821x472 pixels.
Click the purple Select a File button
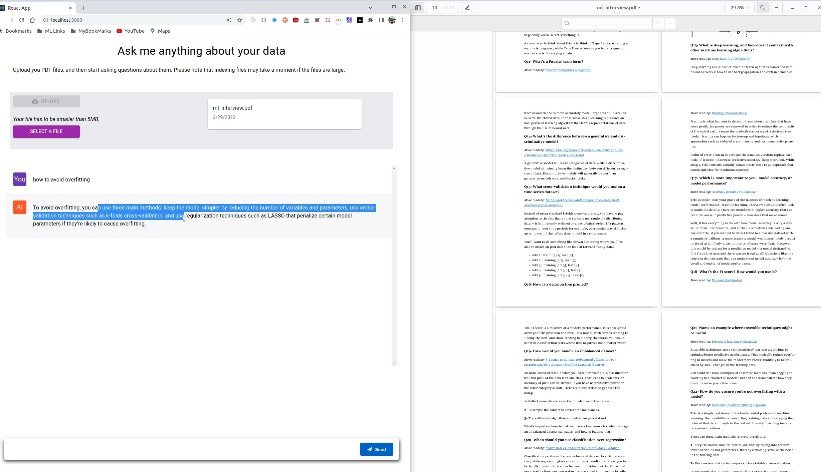click(46, 131)
